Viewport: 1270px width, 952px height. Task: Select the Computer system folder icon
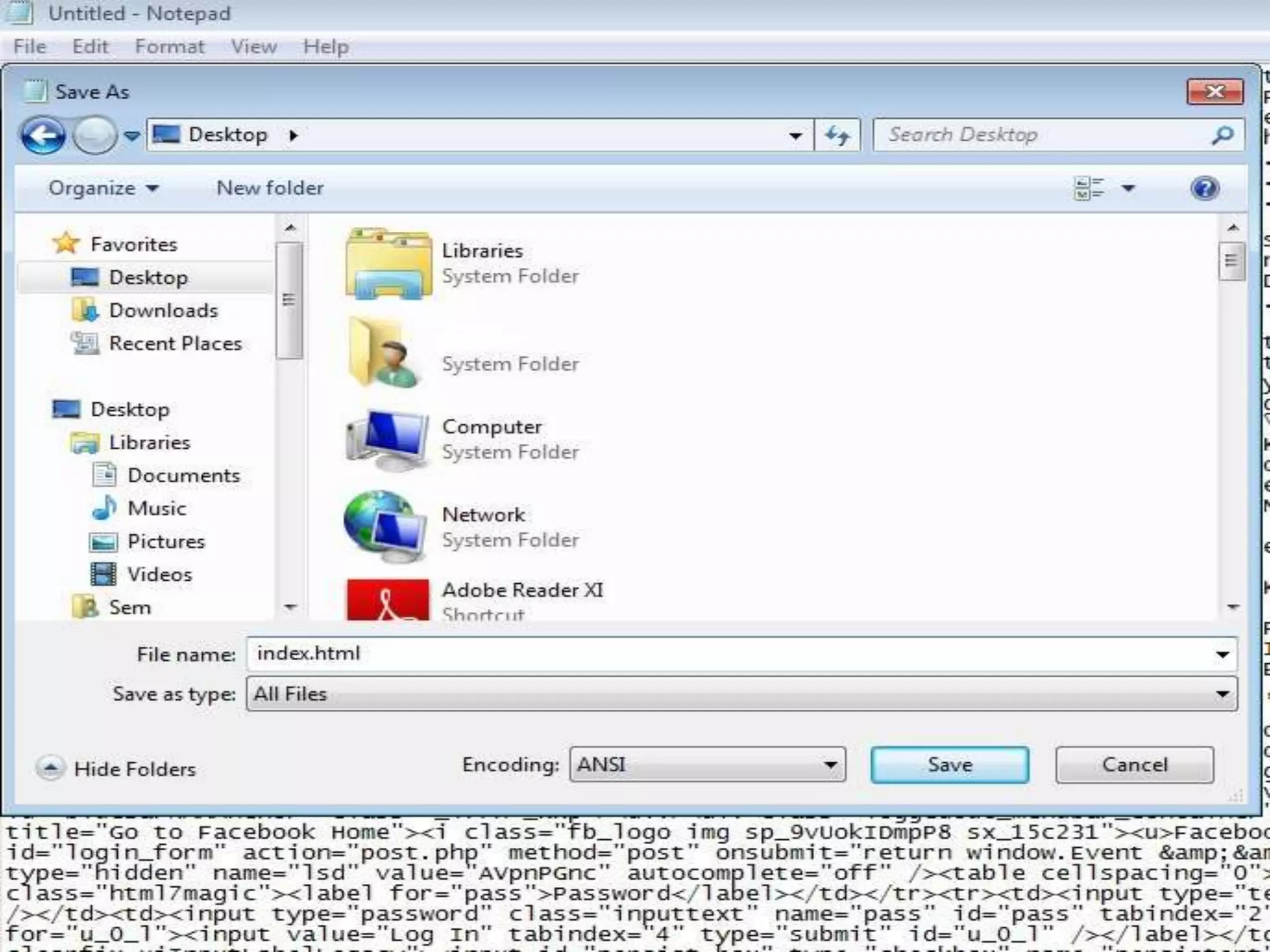tap(388, 439)
